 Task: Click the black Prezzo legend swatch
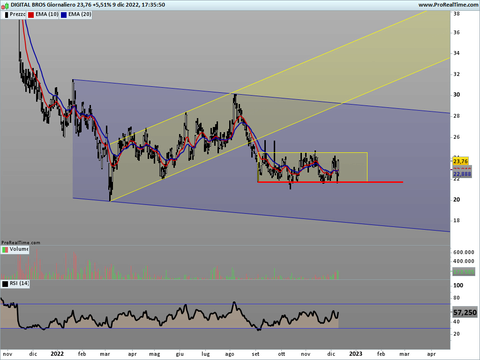pyautogui.click(x=6, y=15)
